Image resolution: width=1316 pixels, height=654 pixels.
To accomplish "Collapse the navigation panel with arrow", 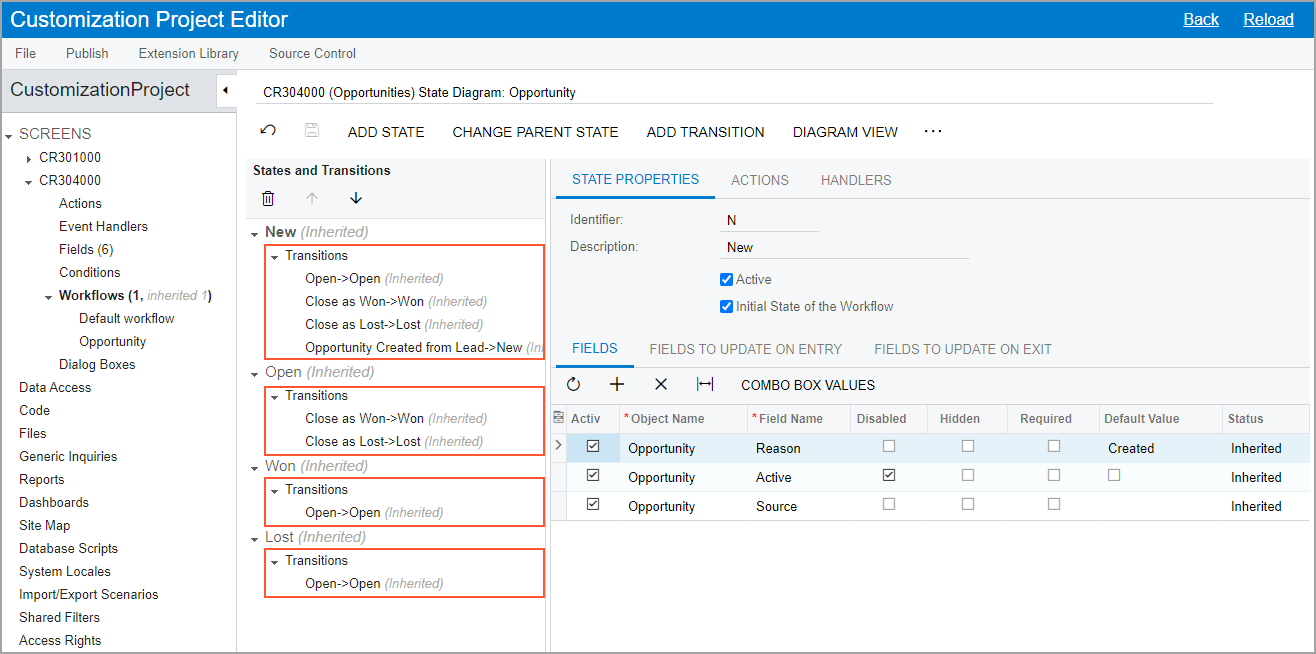I will click(226, 90).
